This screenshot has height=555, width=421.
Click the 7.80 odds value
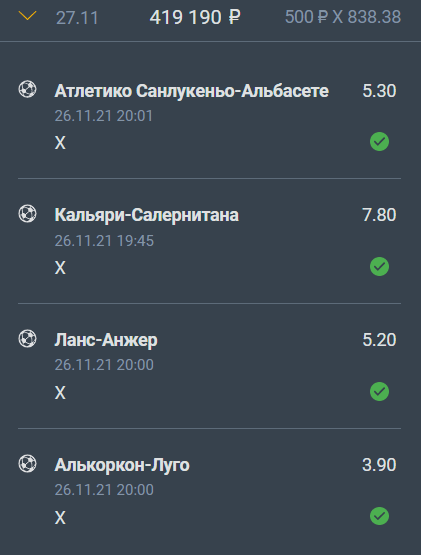(x=379, y=215)
